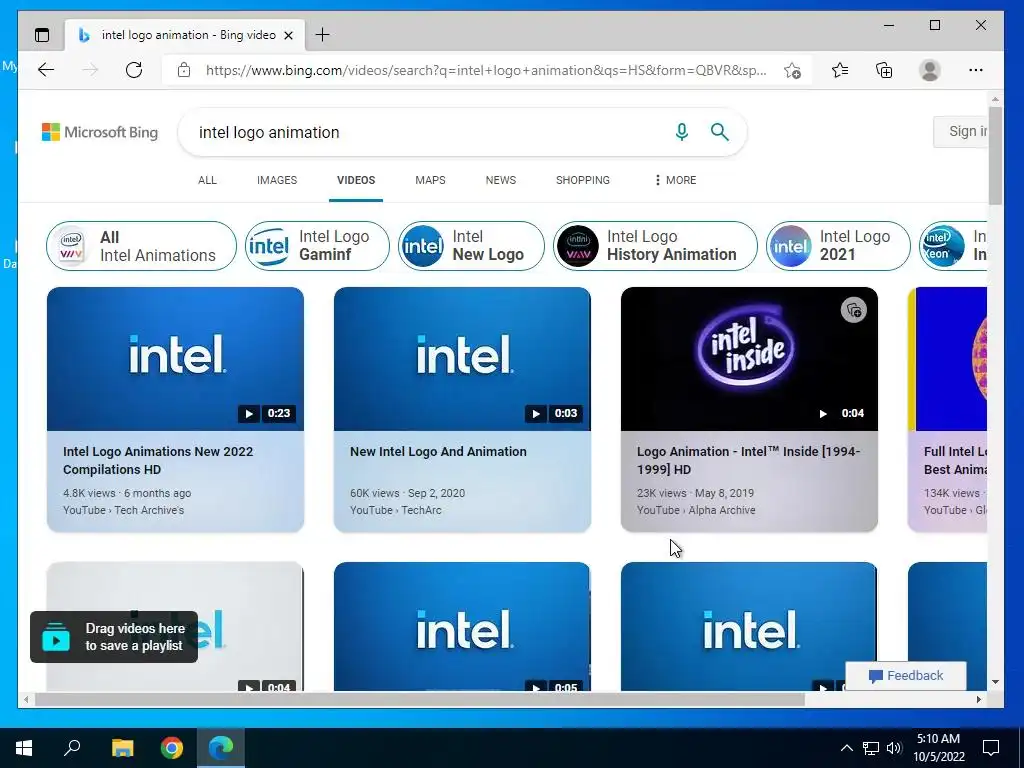This screenshot has height=768, width=1024.
Task: Select the Intel Logo 2021 chip
Action: click(x=838, y=246)
